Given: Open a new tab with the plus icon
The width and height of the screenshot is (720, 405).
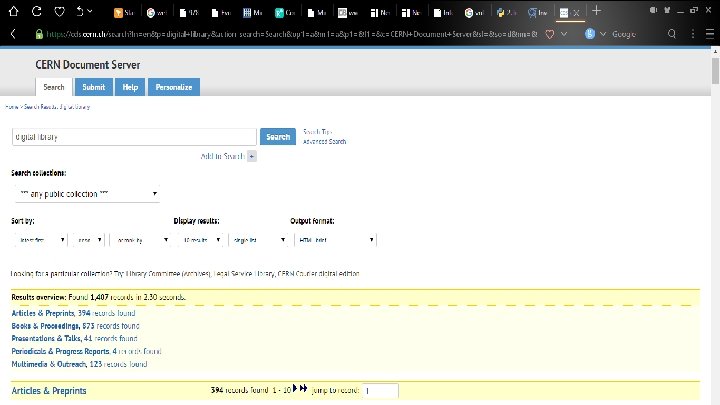Looking at the screenshot, I should coord(596,11).
